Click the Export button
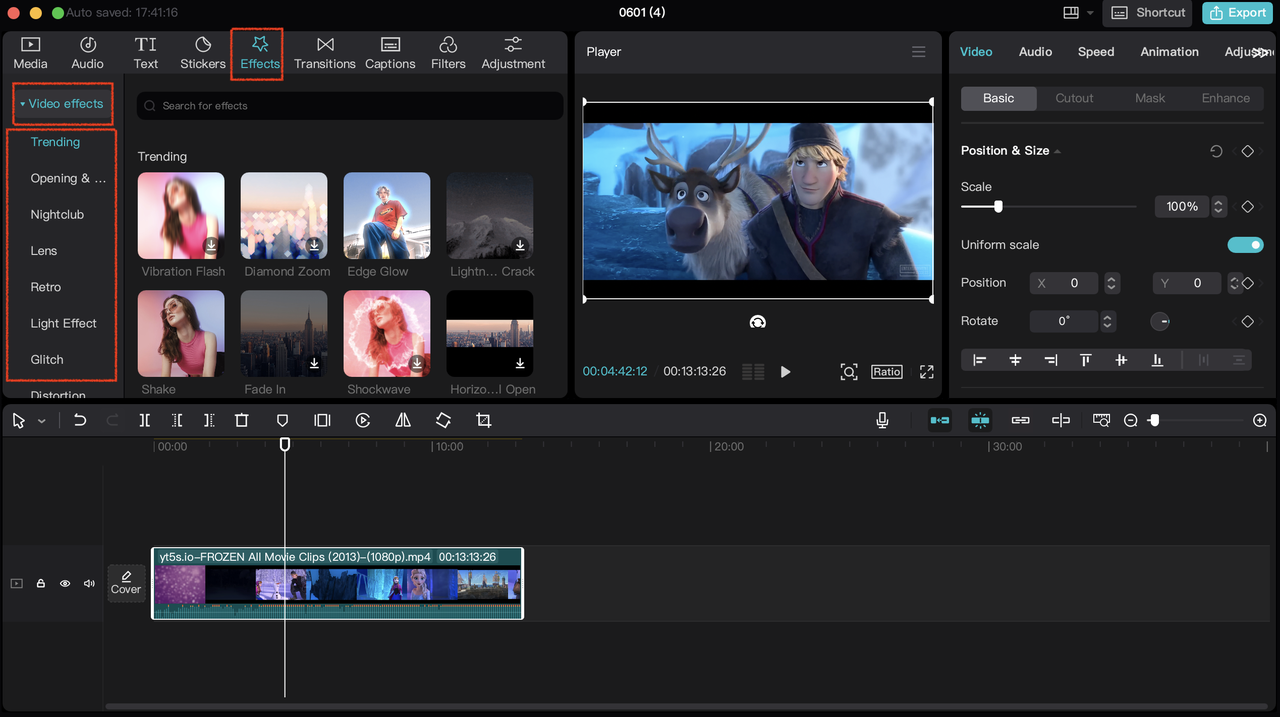Screen dimensions: 1280x717 [1238, 13]
